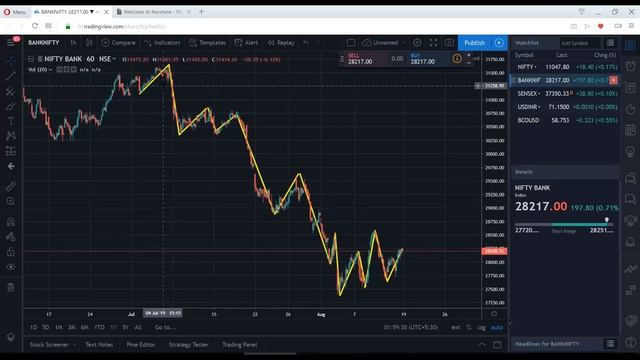Image resolution: width=640 pixels, height=360 pixels.
Task: Click the BUY 28217.00 button
Action: pos(429,59)
